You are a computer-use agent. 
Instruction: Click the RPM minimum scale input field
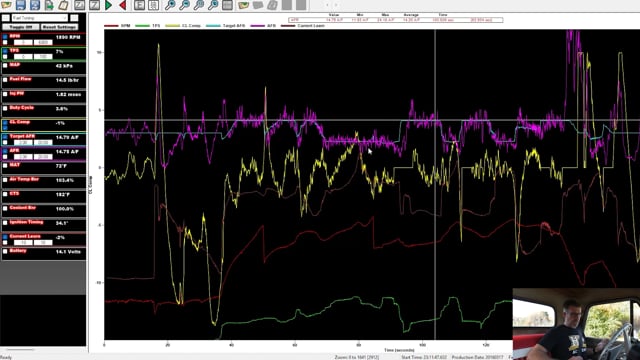(x=23, y=42)
